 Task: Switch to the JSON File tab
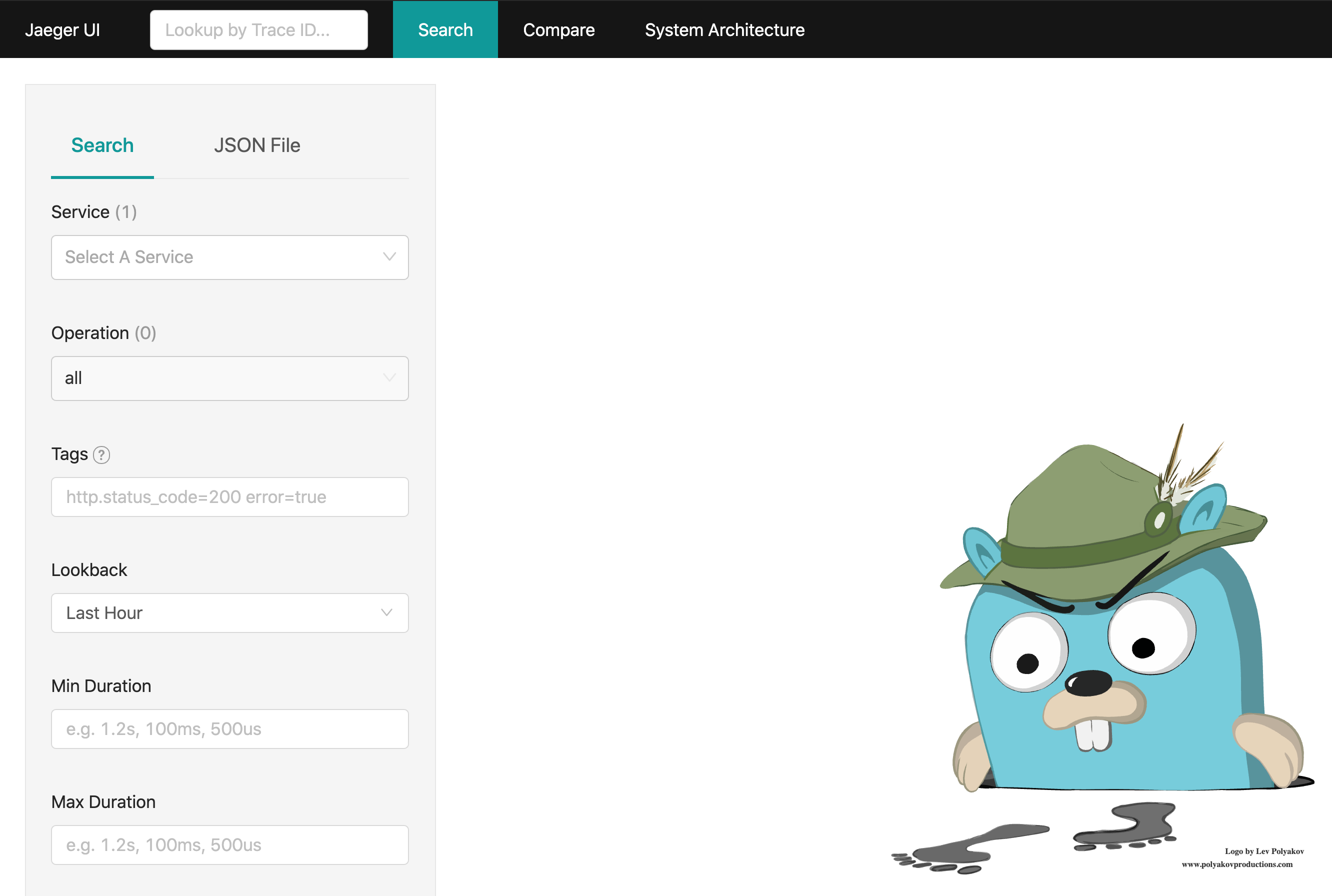click(x=257, y=145)
